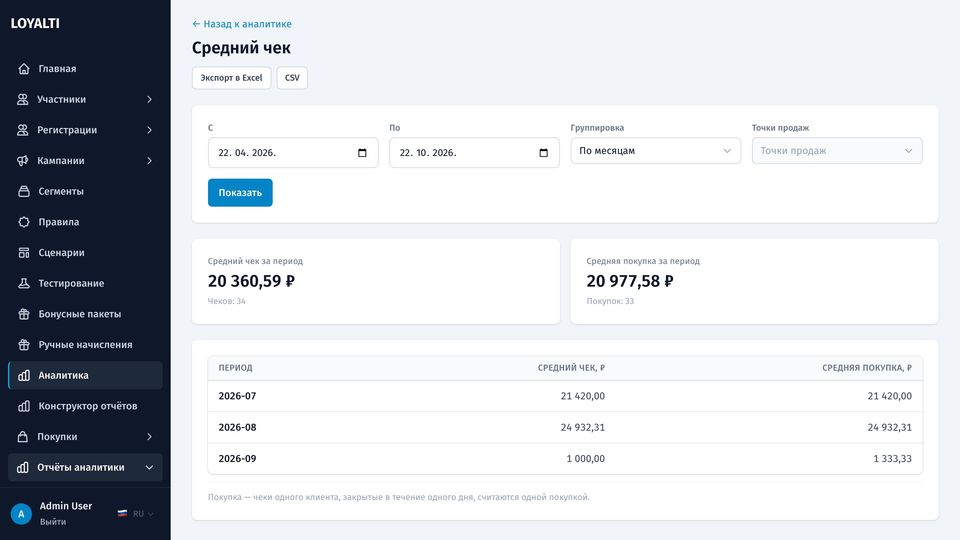Screen dimensions: 960x540
Task: Click the Конструктор отчётов chart icon
Action: (x=24, y=406)
